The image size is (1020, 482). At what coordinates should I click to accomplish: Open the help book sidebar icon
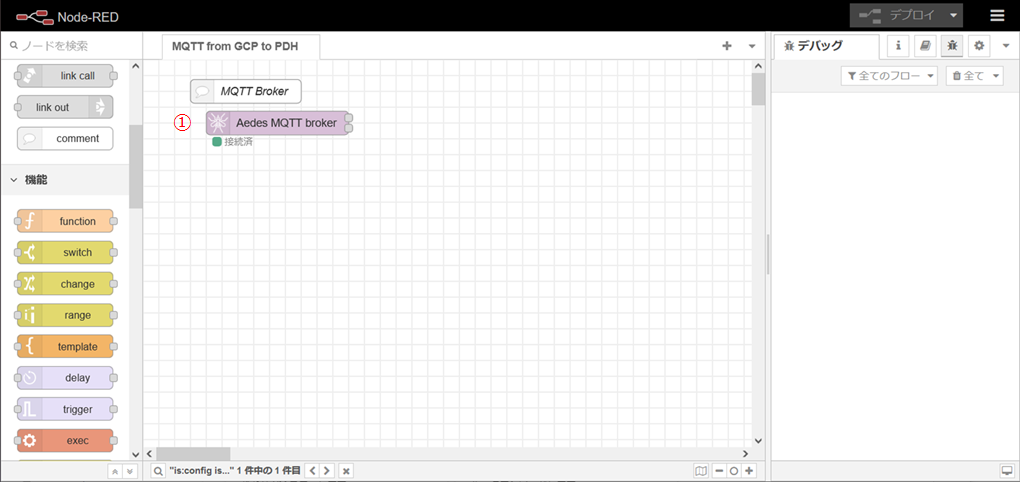tap(925, 46)
